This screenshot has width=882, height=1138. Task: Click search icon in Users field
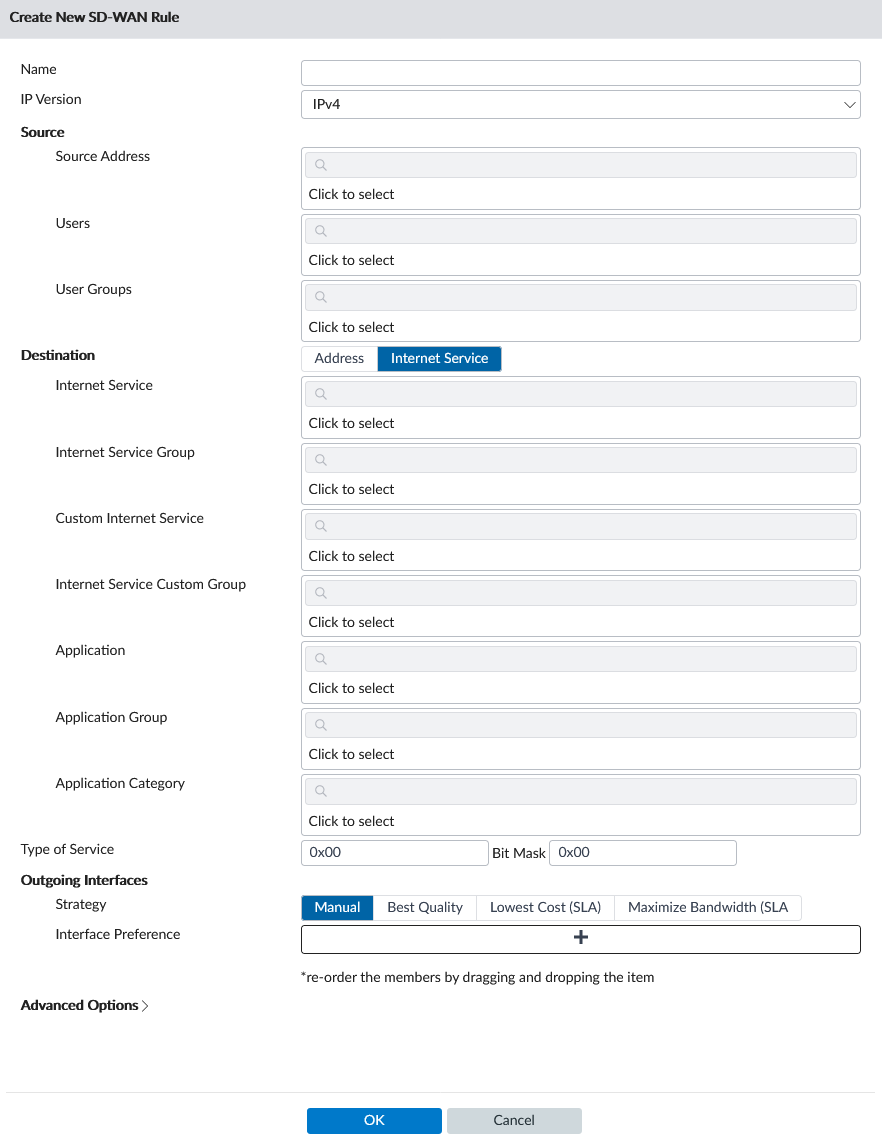320,231
